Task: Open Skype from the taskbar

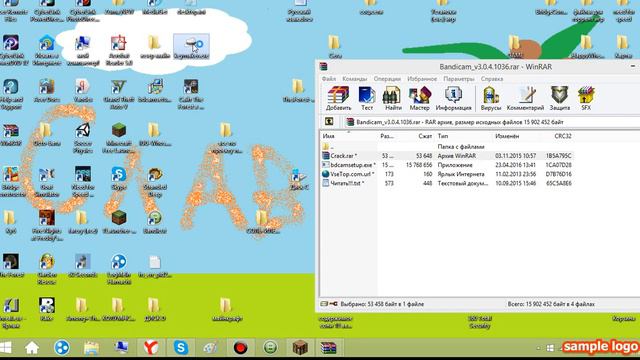Action: tap(180, 348)
